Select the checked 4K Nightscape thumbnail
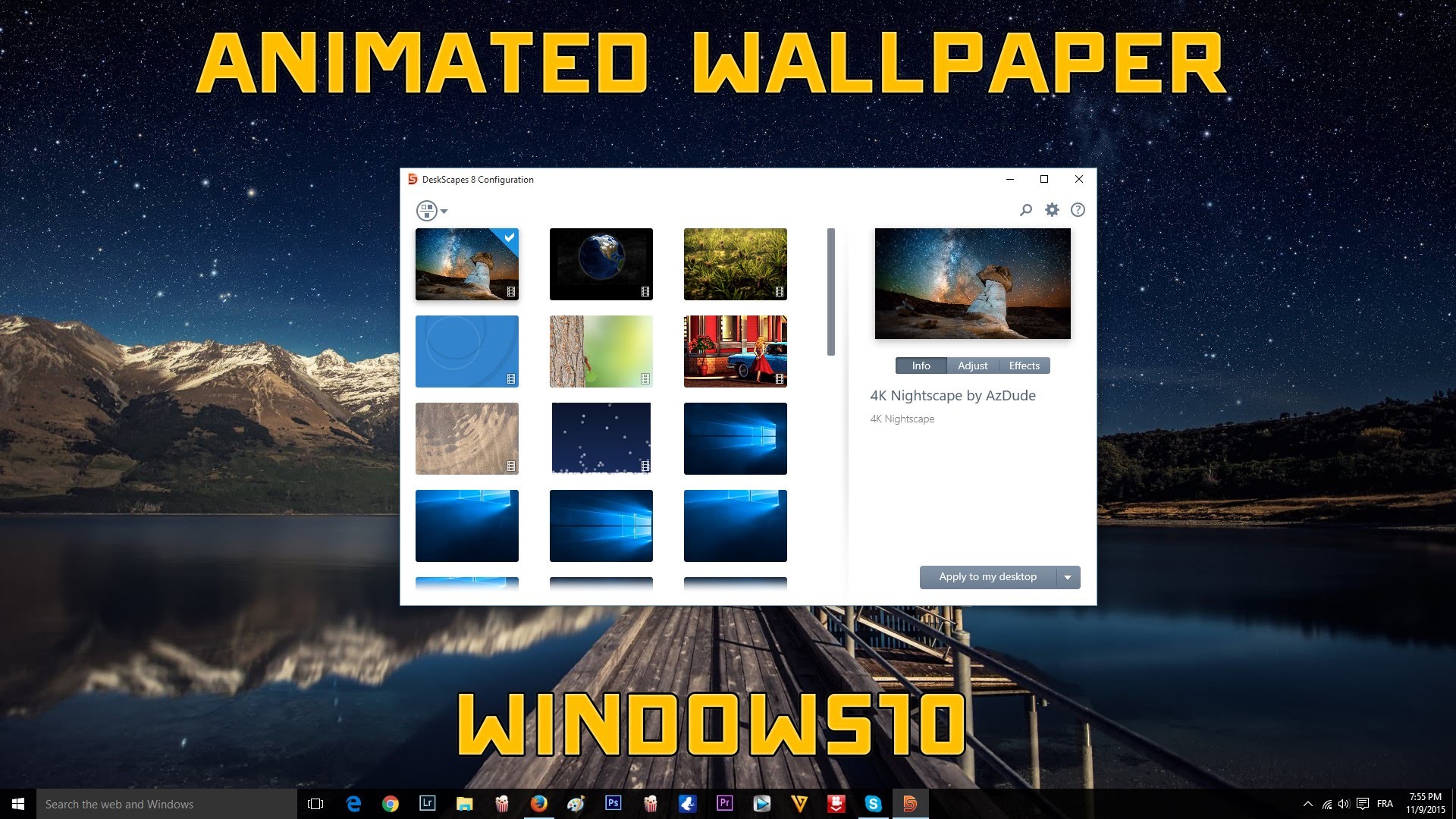 pyautogui.click(x=466, y=264)
